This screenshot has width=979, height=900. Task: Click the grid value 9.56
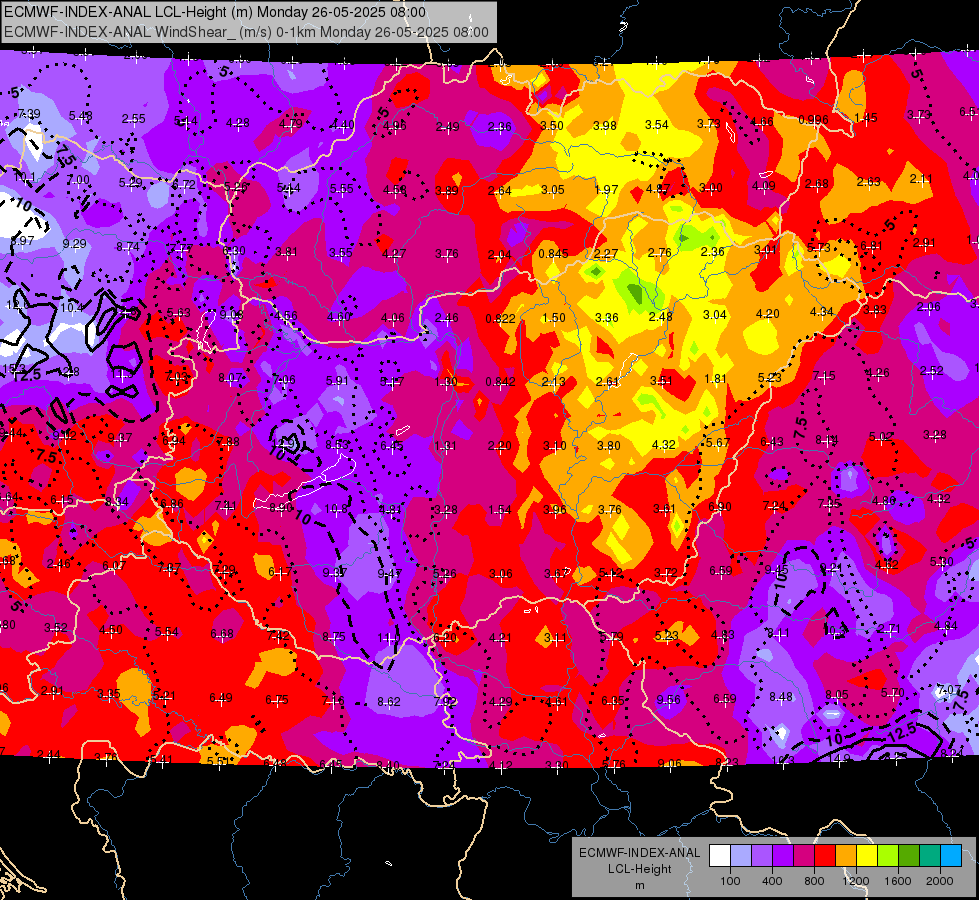pyautogui.click(x=668, y=700)
